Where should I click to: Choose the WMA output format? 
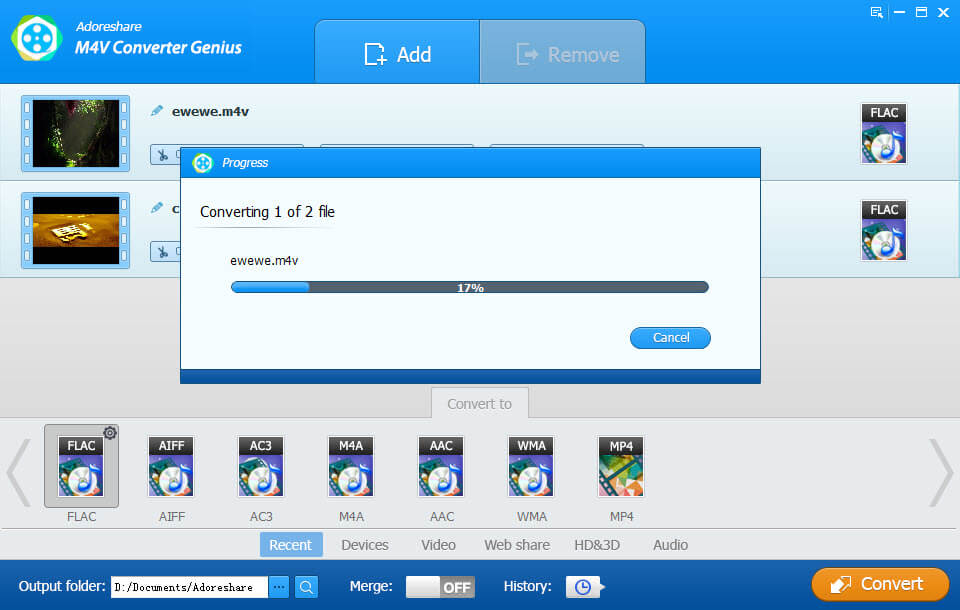531,466
